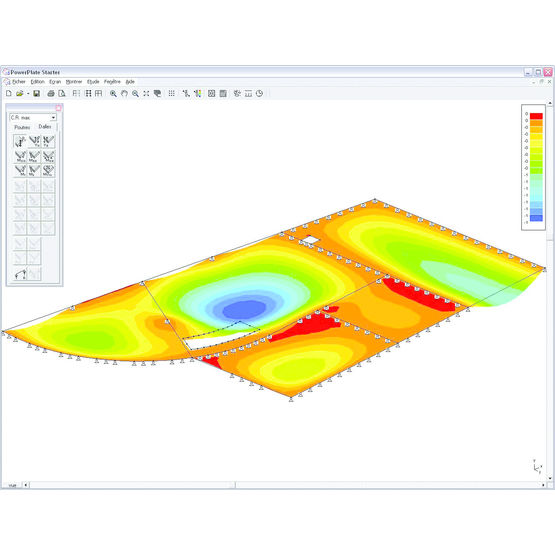Screen dimensions: 555x555
Task: Toggle the color-scale display toolbar icon
Action: click(198, 93)
